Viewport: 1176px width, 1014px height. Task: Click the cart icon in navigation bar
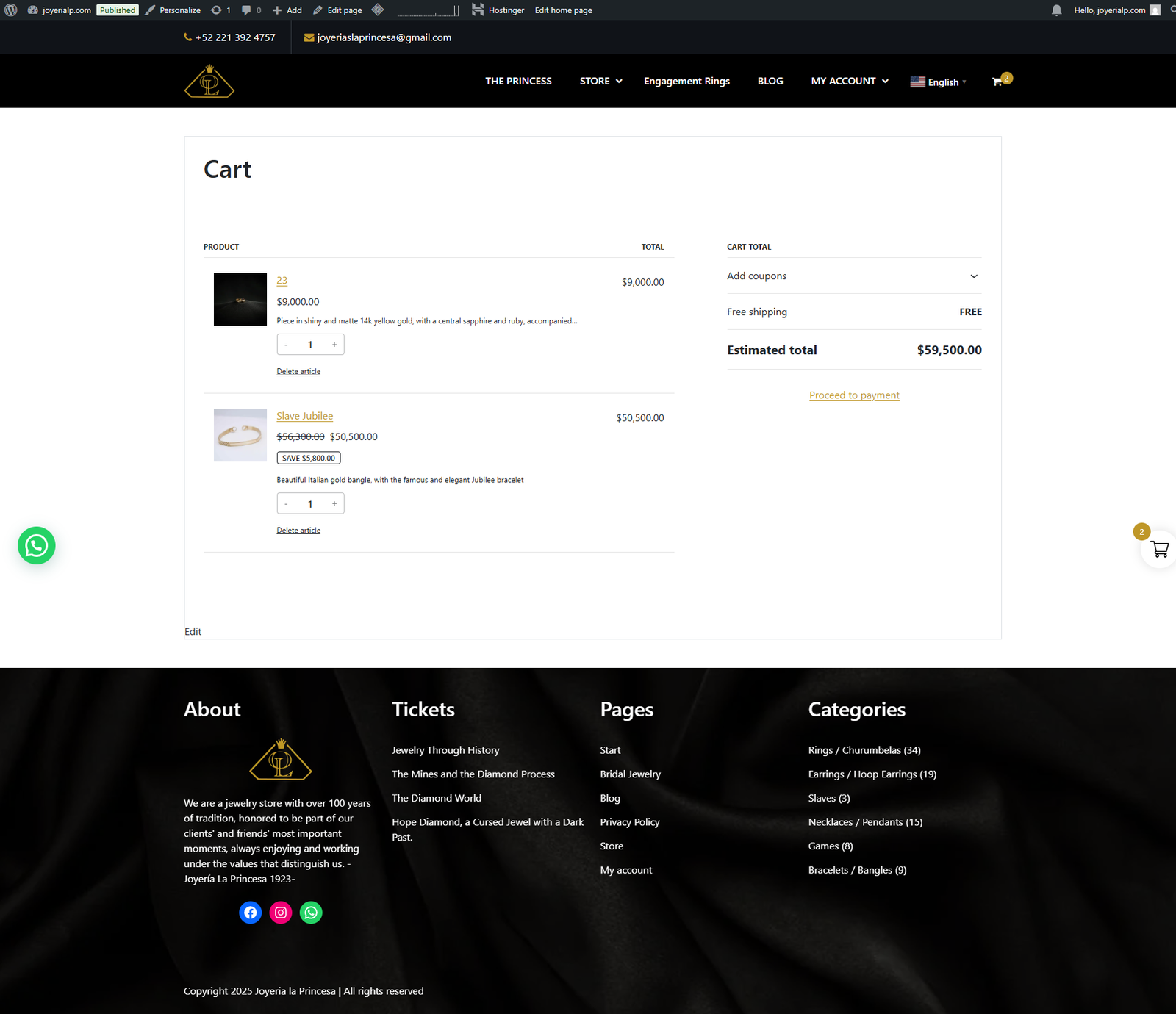pos(997,82)
